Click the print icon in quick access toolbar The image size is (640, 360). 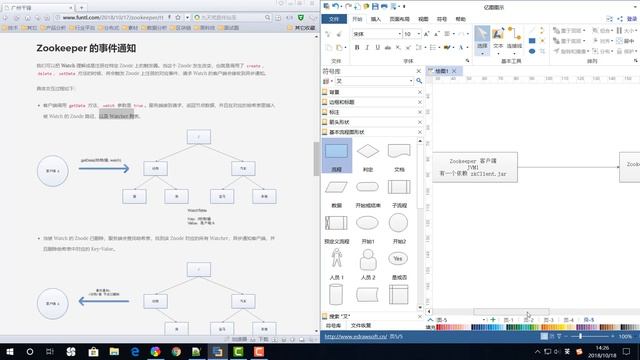384,6
